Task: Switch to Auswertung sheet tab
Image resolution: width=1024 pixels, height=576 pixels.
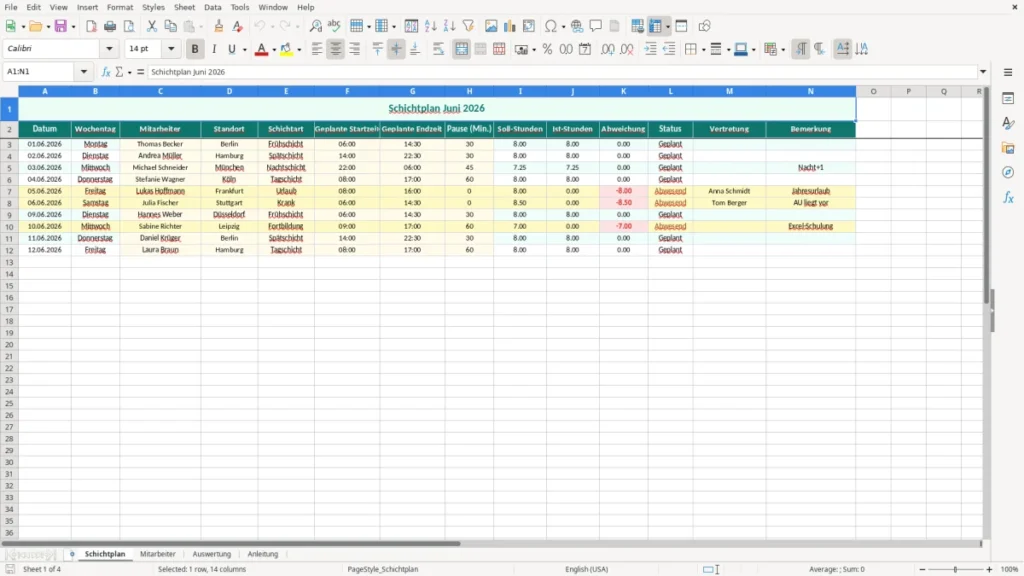Action: (x=212, y=554)
